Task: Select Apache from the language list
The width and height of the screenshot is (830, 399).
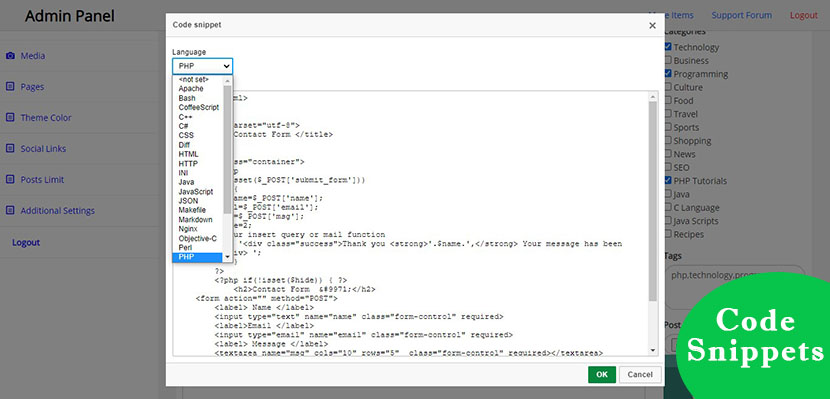Action: [x=198, y=89]
